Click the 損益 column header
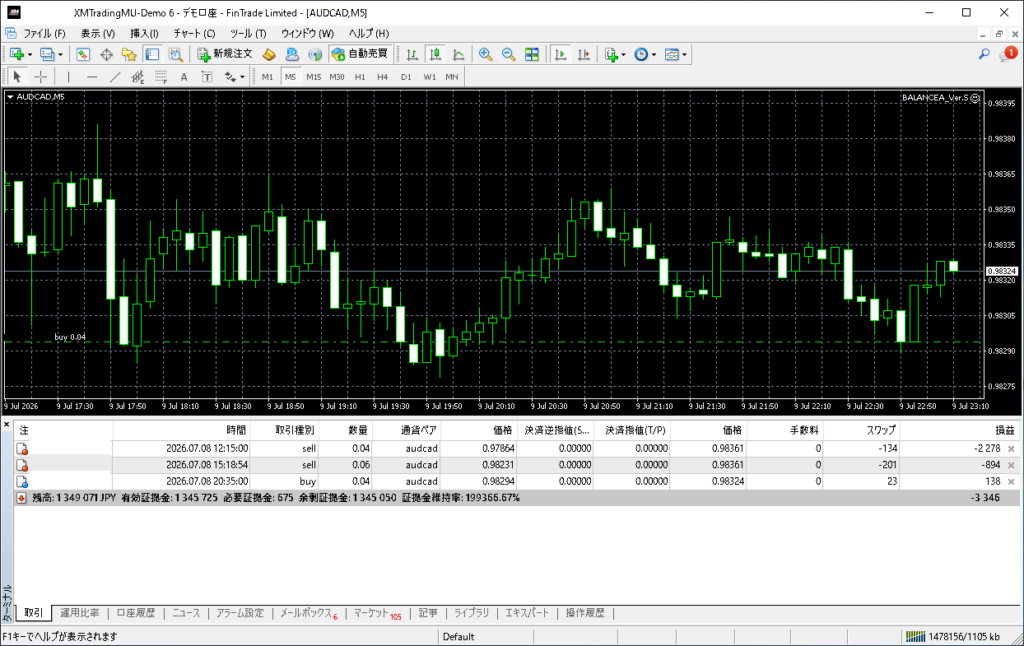 [1004, 430]
